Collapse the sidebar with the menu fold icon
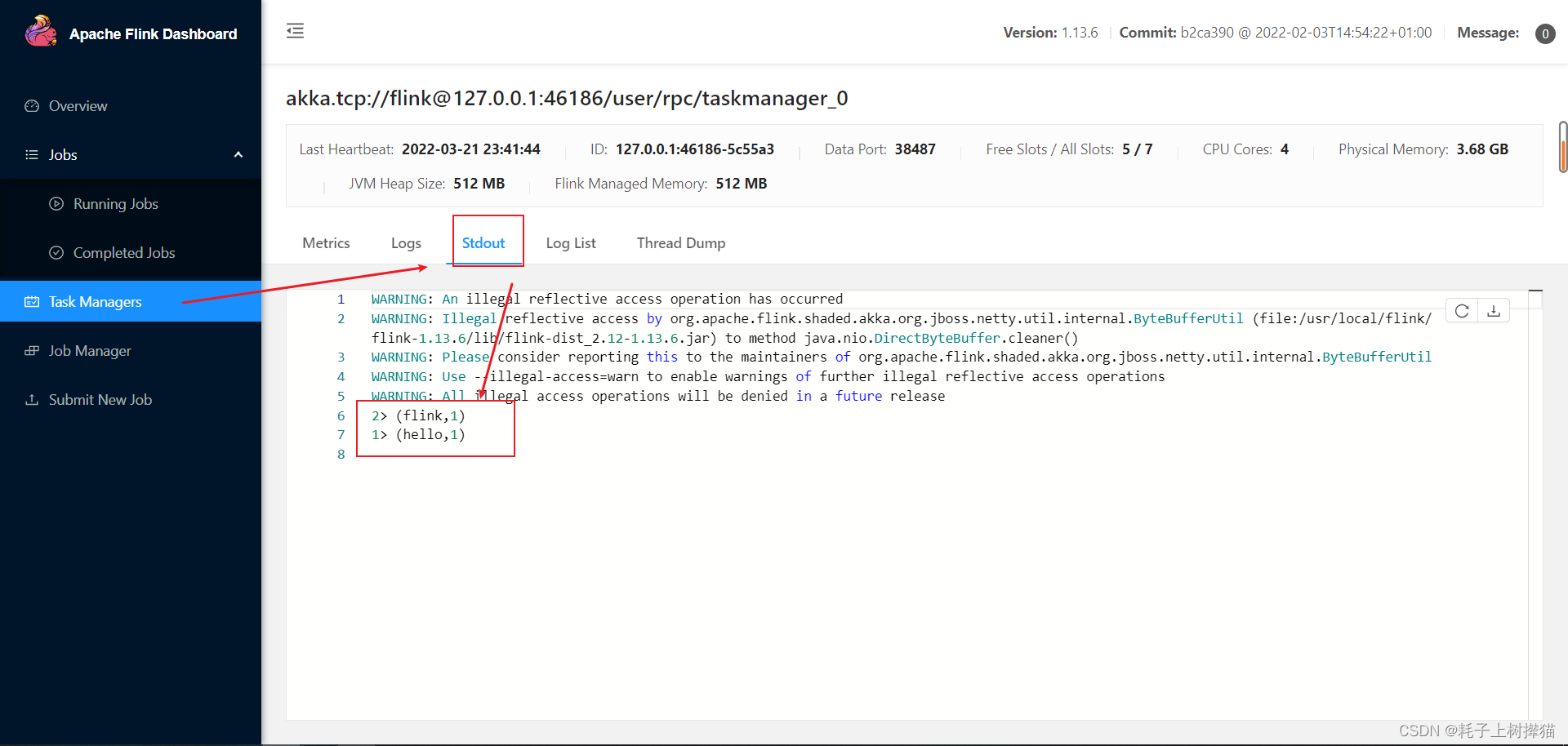This screenshot has width=1568, height=746. coord(295,31)
